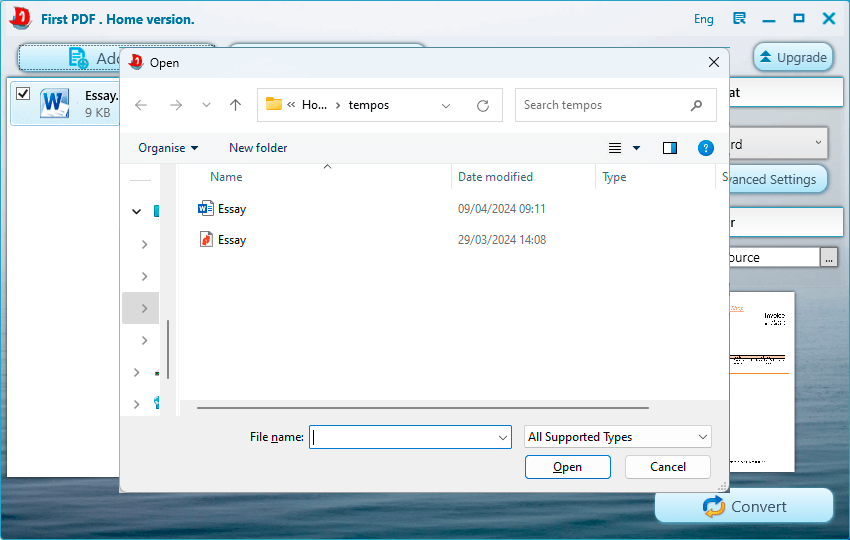Go up one folder level
The image size is (850, 540).
click(x=235, y=105)
